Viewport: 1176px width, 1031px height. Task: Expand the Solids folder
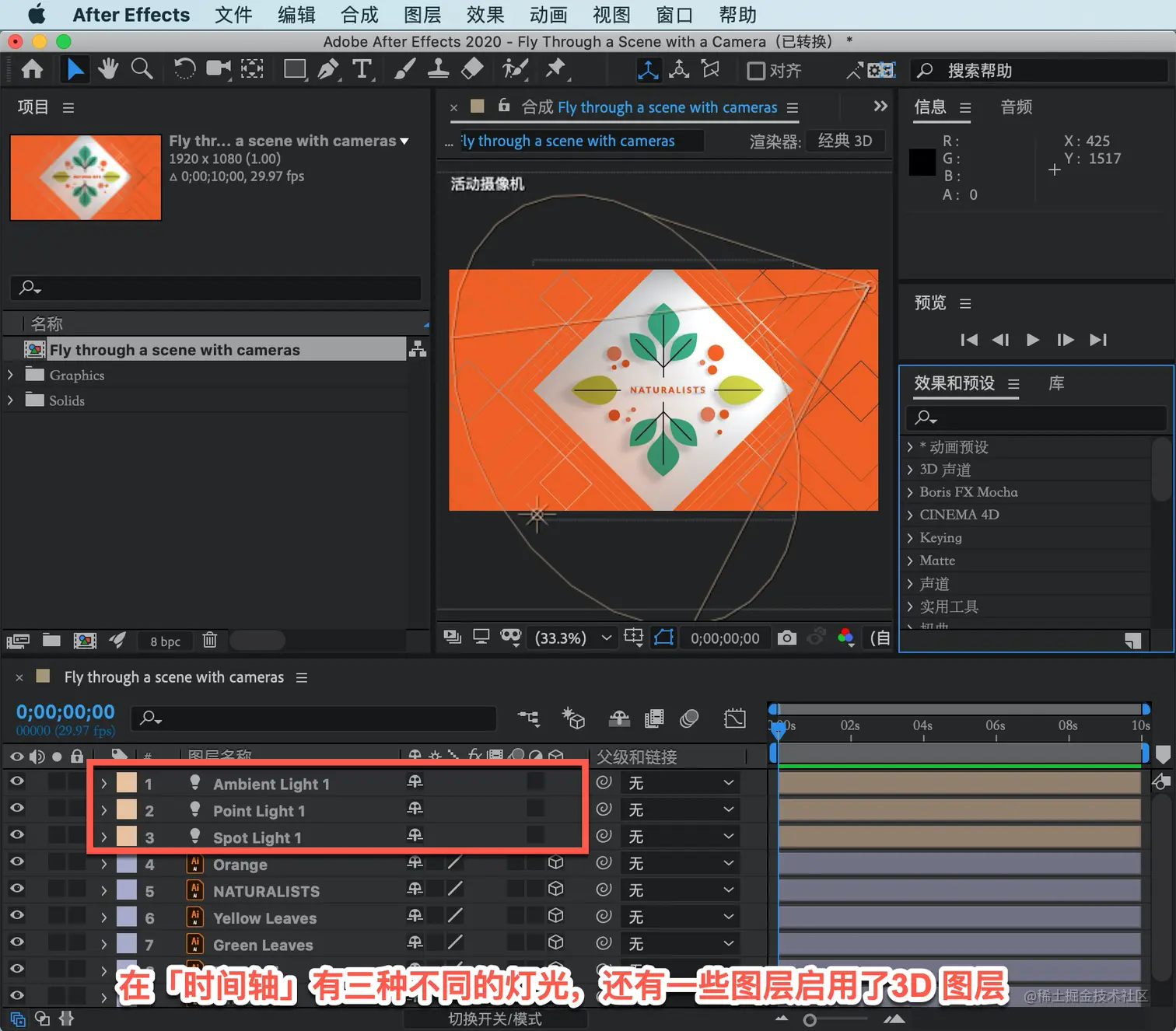tap(10, 400)
